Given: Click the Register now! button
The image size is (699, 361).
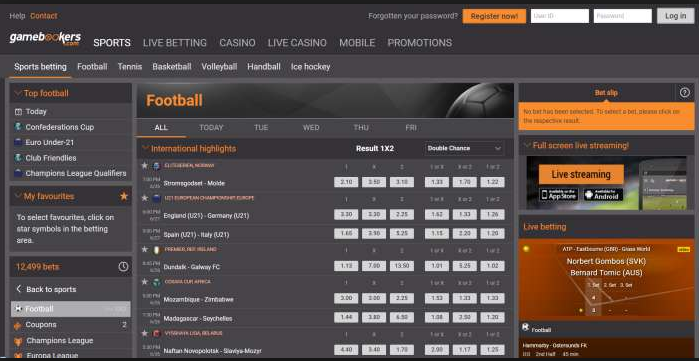Looking at the screenshot, I should click(x=494, y=16).
